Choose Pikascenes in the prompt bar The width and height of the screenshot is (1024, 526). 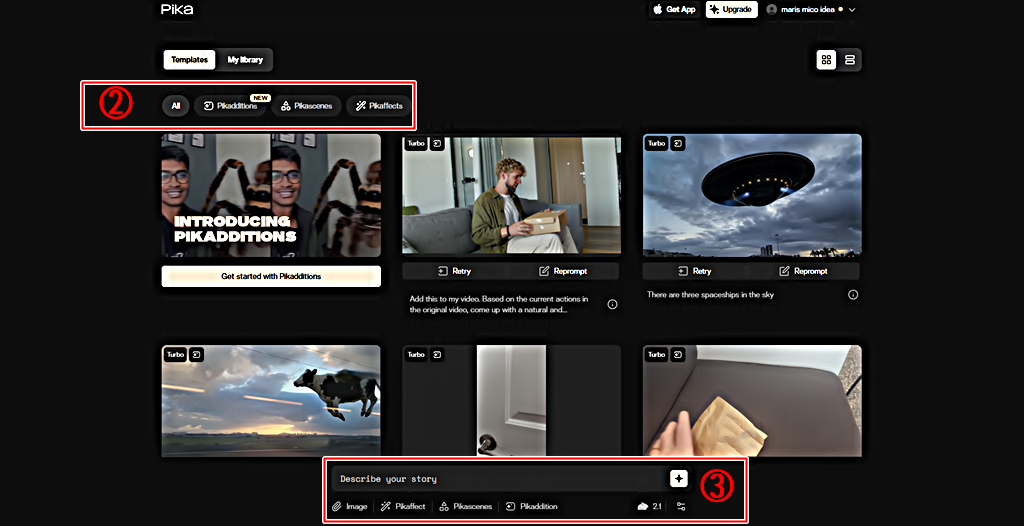466,506
